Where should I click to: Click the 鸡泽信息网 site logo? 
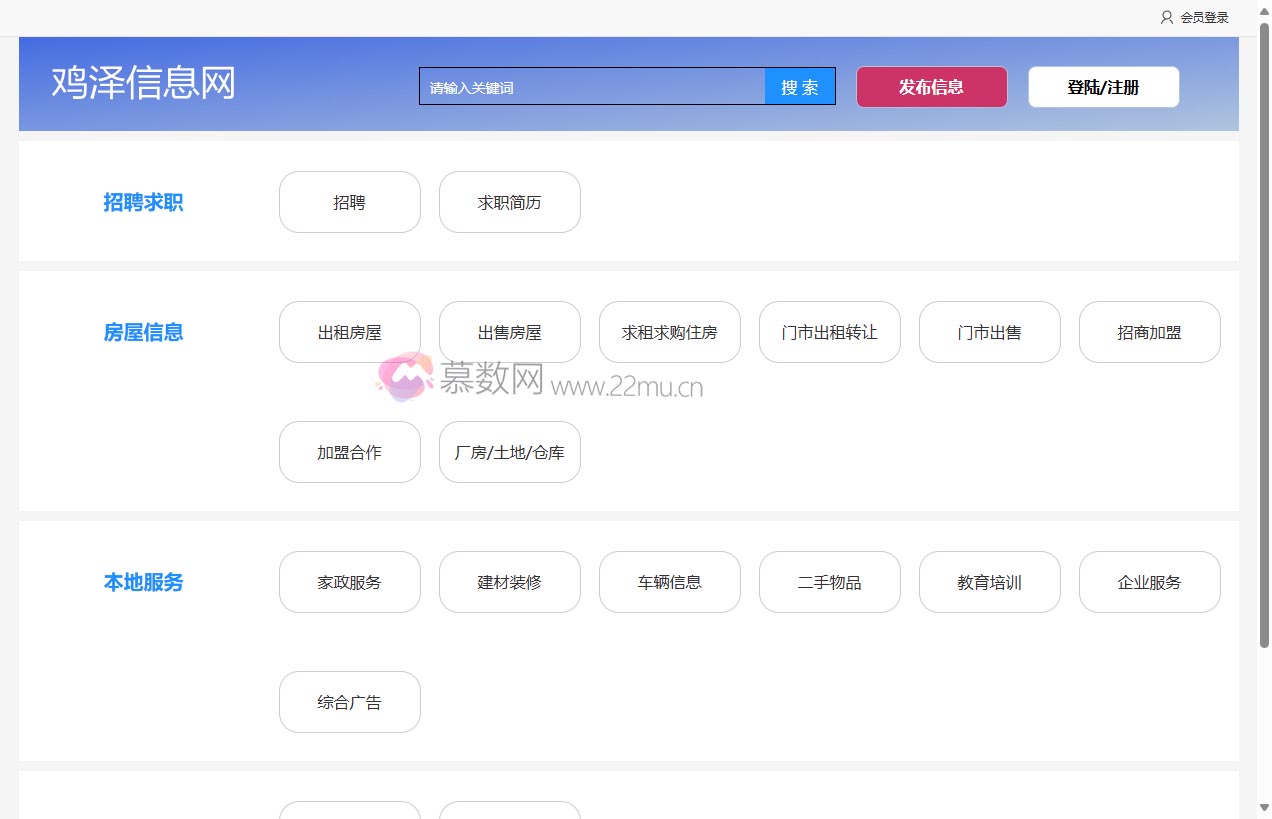143,84
